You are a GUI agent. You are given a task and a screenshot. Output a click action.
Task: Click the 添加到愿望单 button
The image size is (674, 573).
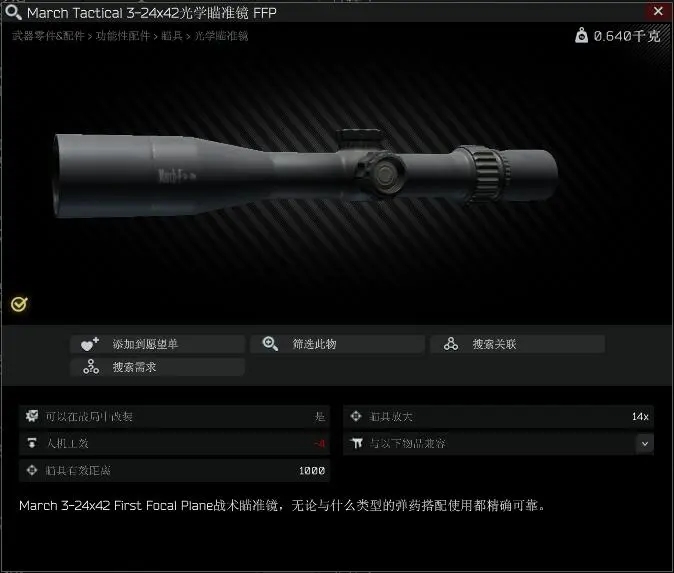(x=157, y=344)
